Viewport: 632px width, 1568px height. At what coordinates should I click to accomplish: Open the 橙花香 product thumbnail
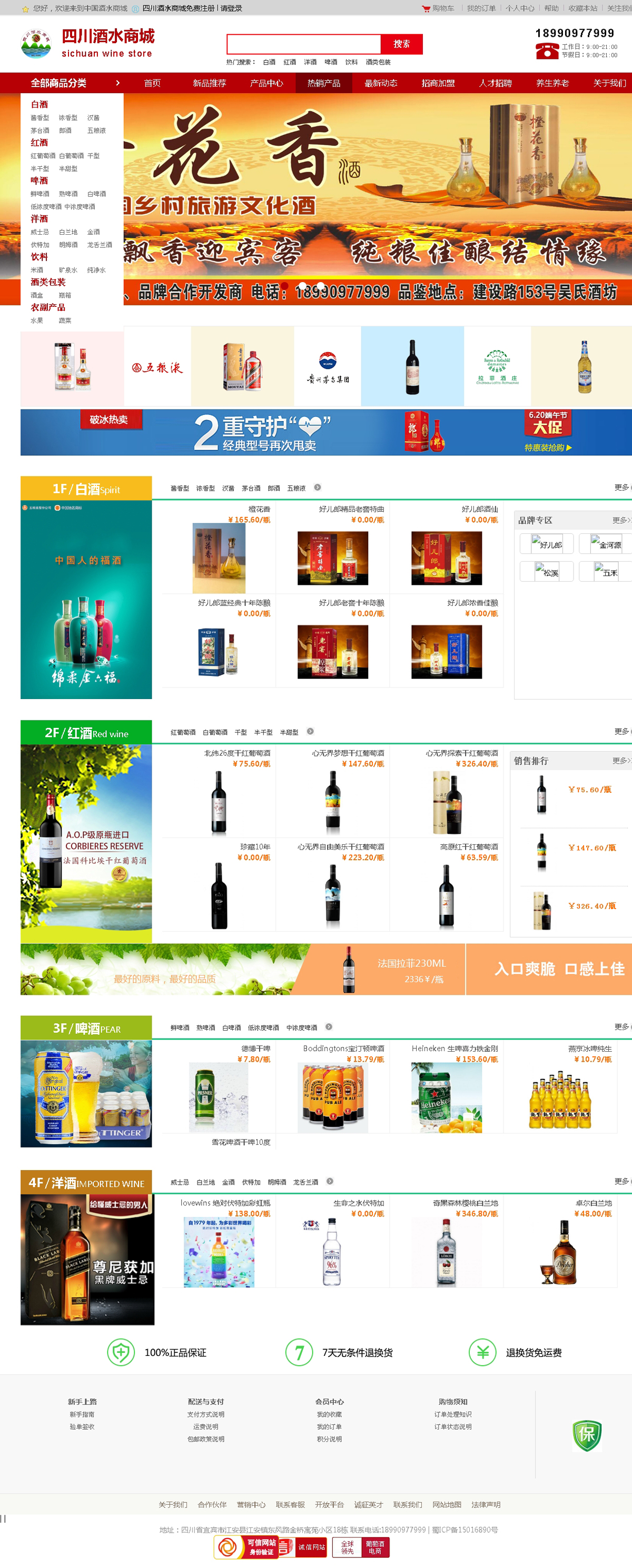click(x=219, y=558)
